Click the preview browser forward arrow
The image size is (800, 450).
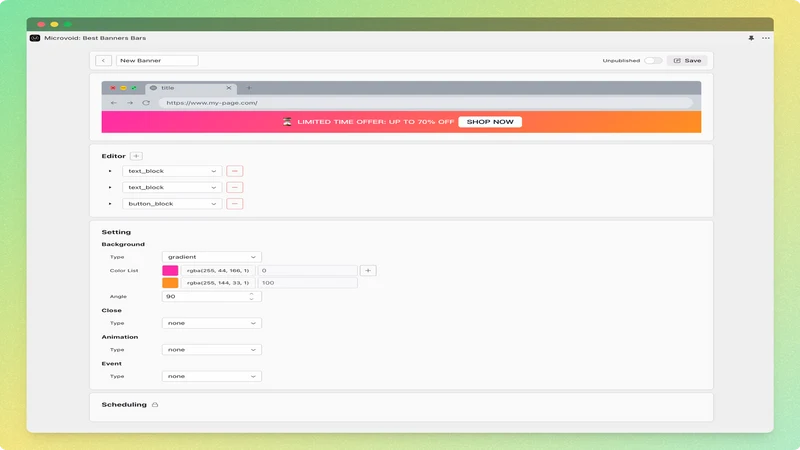[x=130, y=103]
